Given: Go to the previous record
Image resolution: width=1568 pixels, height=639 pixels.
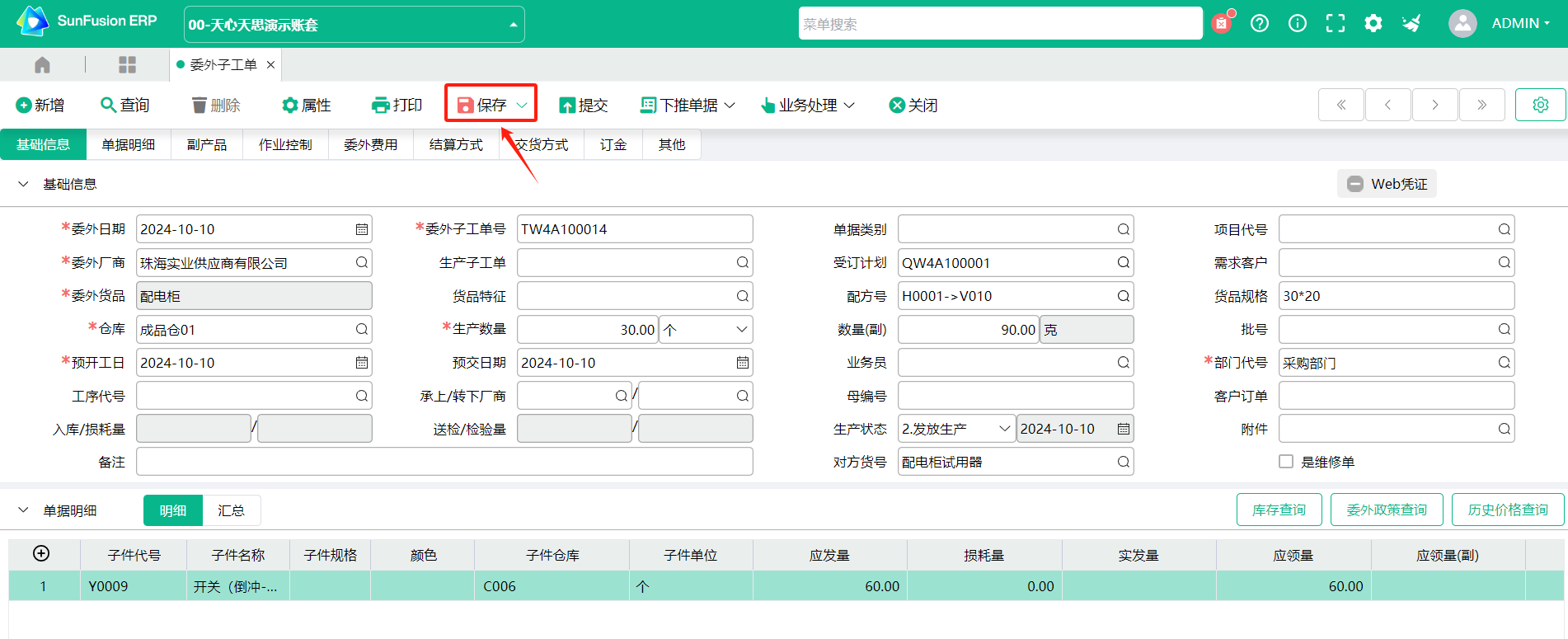Looking at the screenshot, I should click(1388, 105).
